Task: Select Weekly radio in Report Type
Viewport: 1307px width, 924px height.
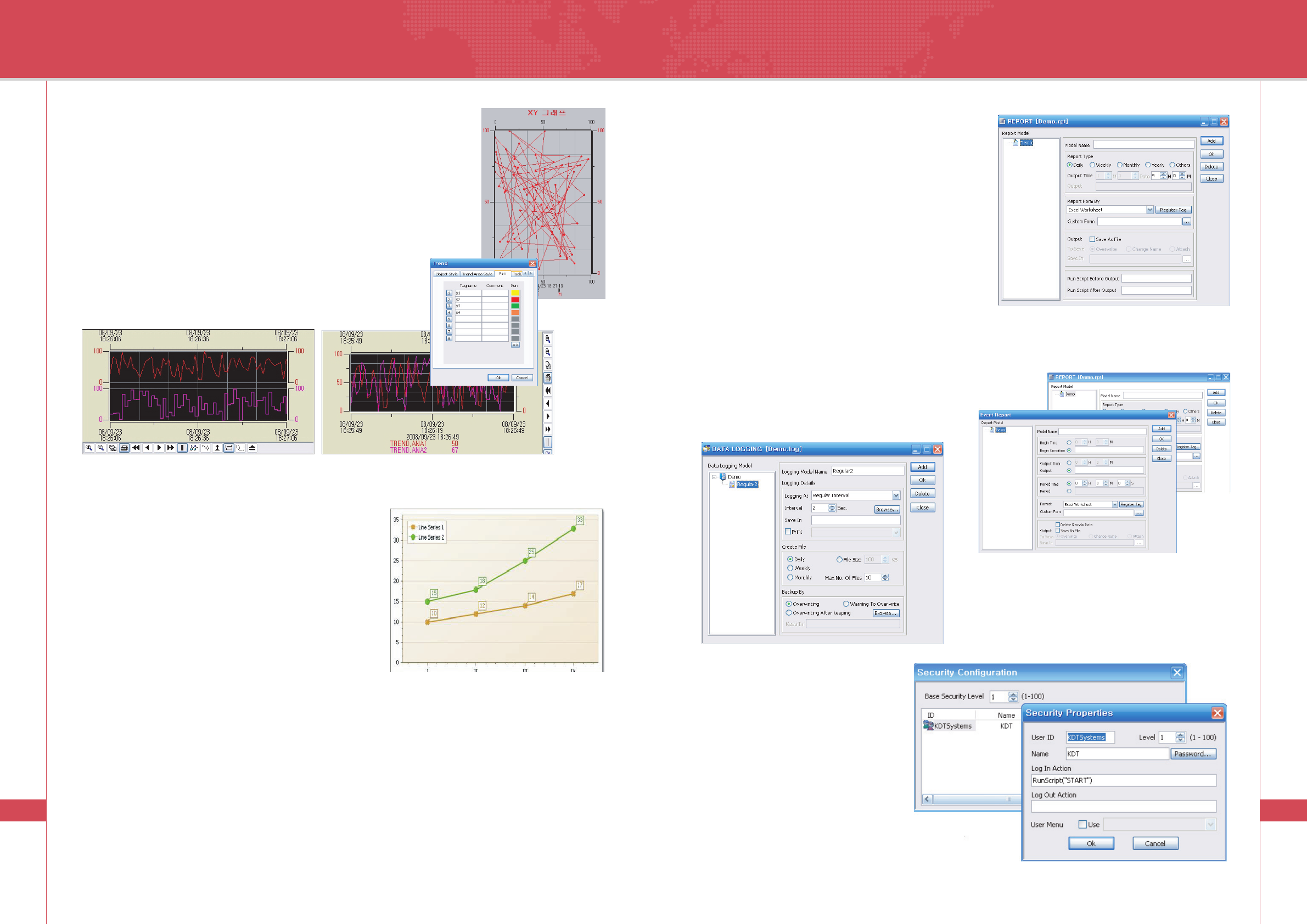Action: pos(1092,165)
